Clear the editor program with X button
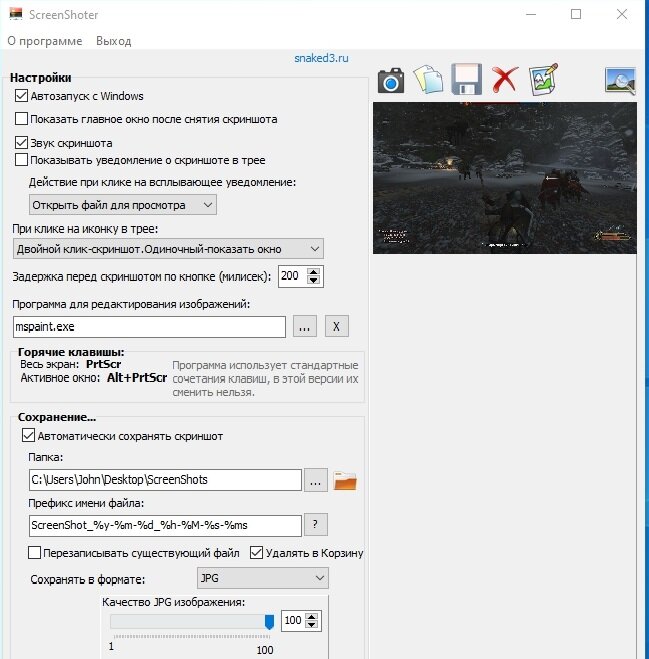649x659 pixels. [337, 327]
